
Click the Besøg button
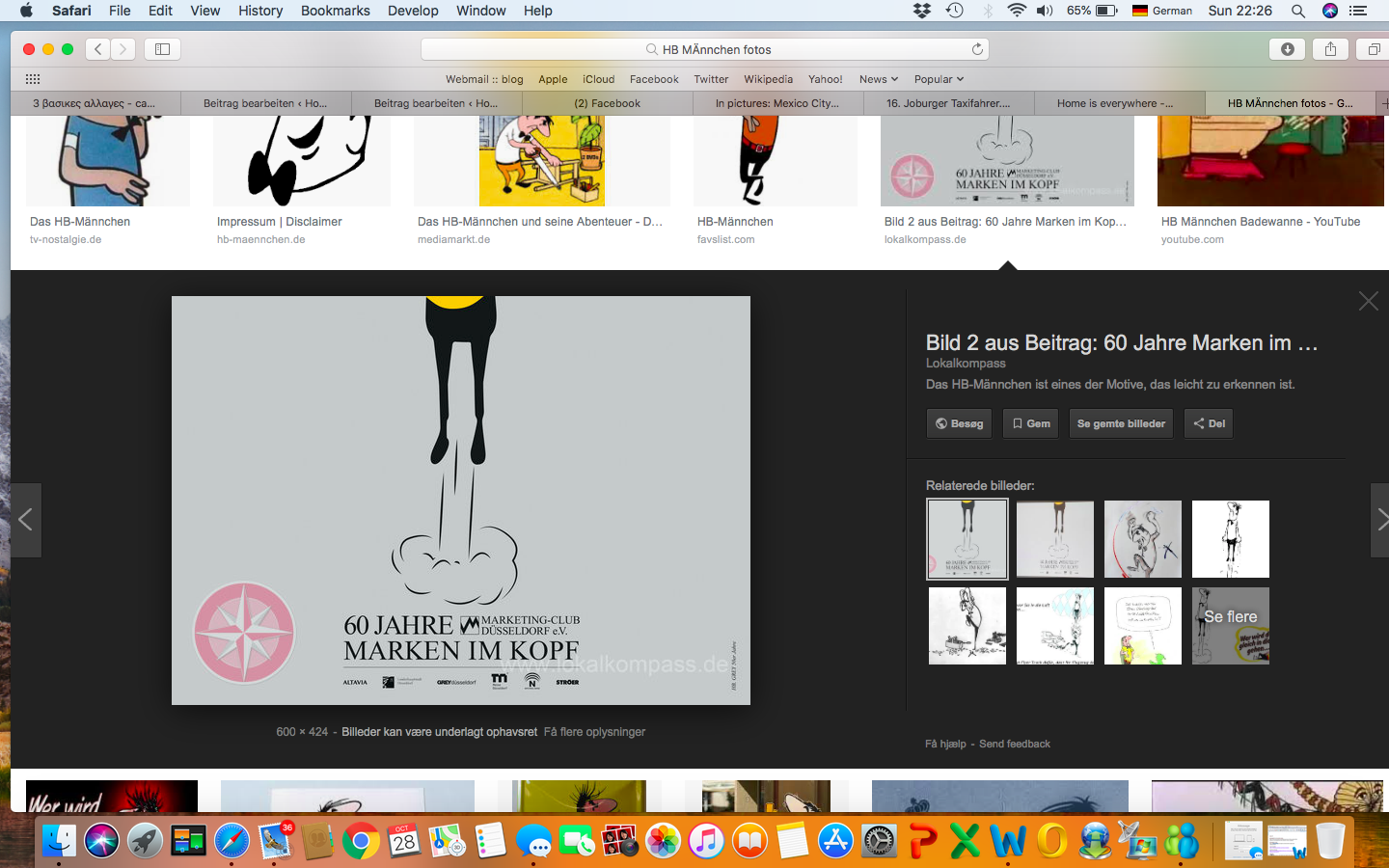pos(959,423)
